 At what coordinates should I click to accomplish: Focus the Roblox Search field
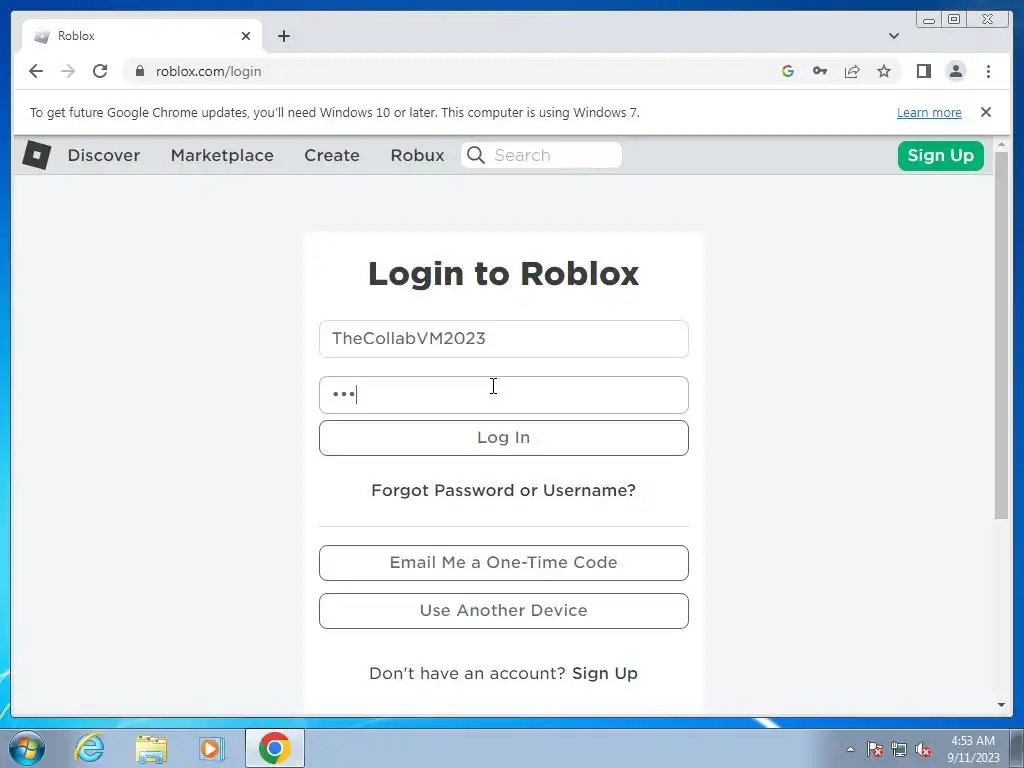pos(541,155)
